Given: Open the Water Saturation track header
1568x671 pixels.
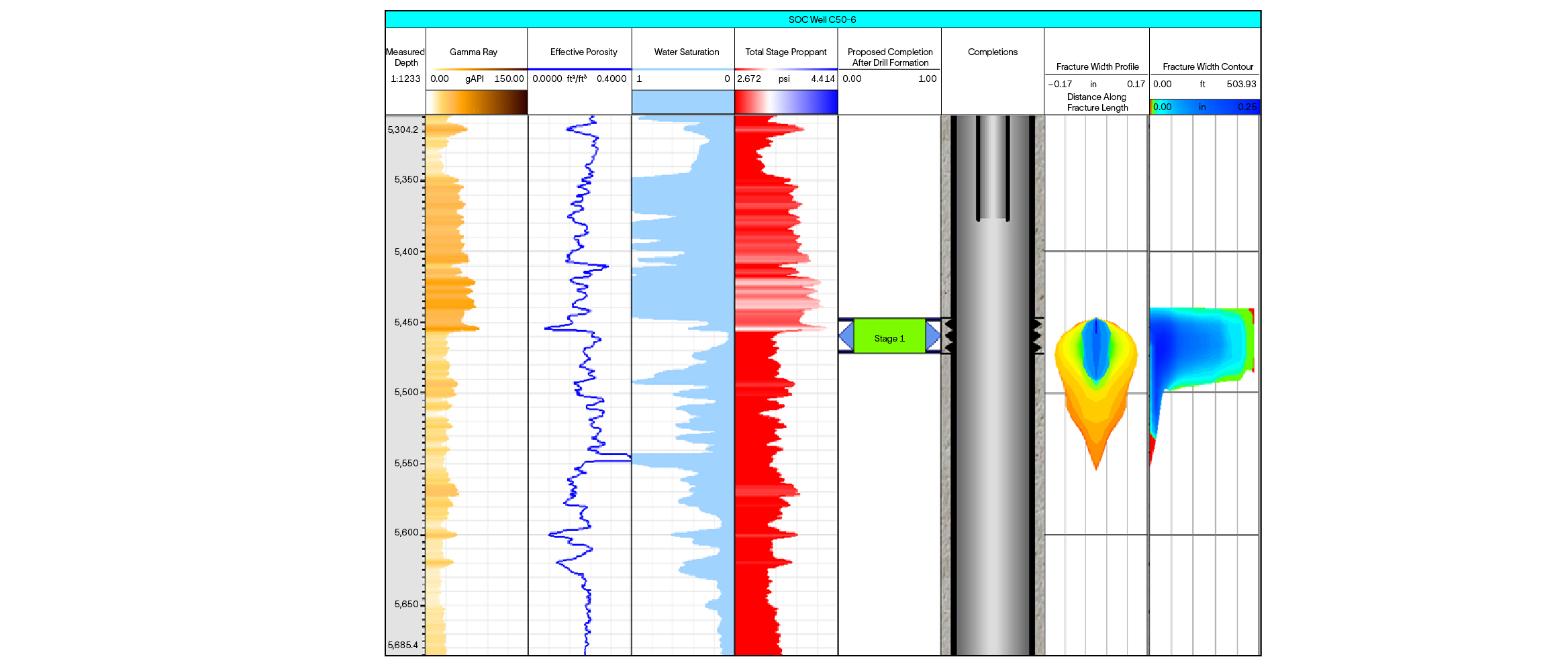Looking at the screenshot, I should click(x=686, y=52).
